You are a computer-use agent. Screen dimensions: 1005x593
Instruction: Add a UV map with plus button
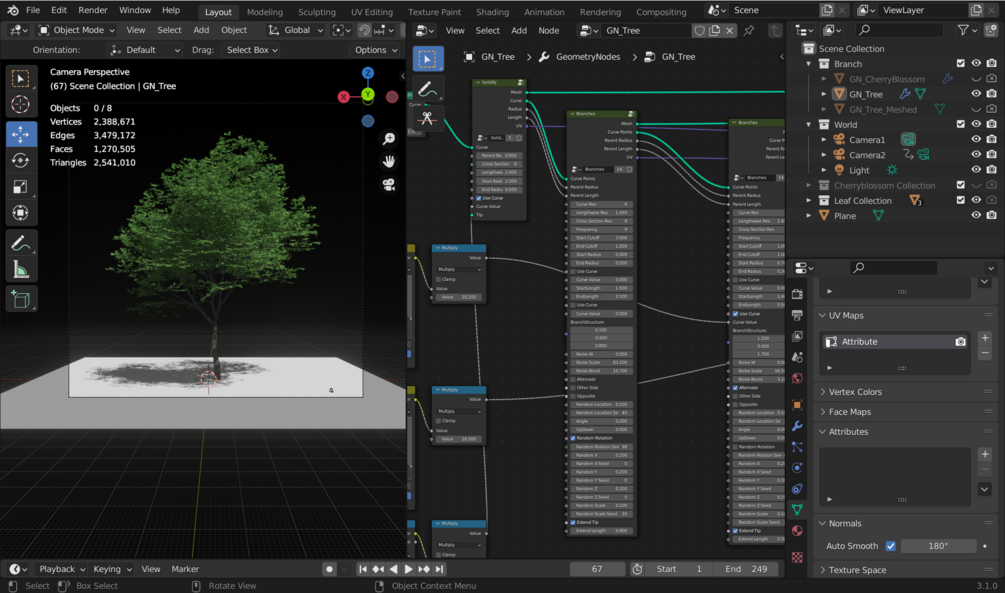point(985,338)
